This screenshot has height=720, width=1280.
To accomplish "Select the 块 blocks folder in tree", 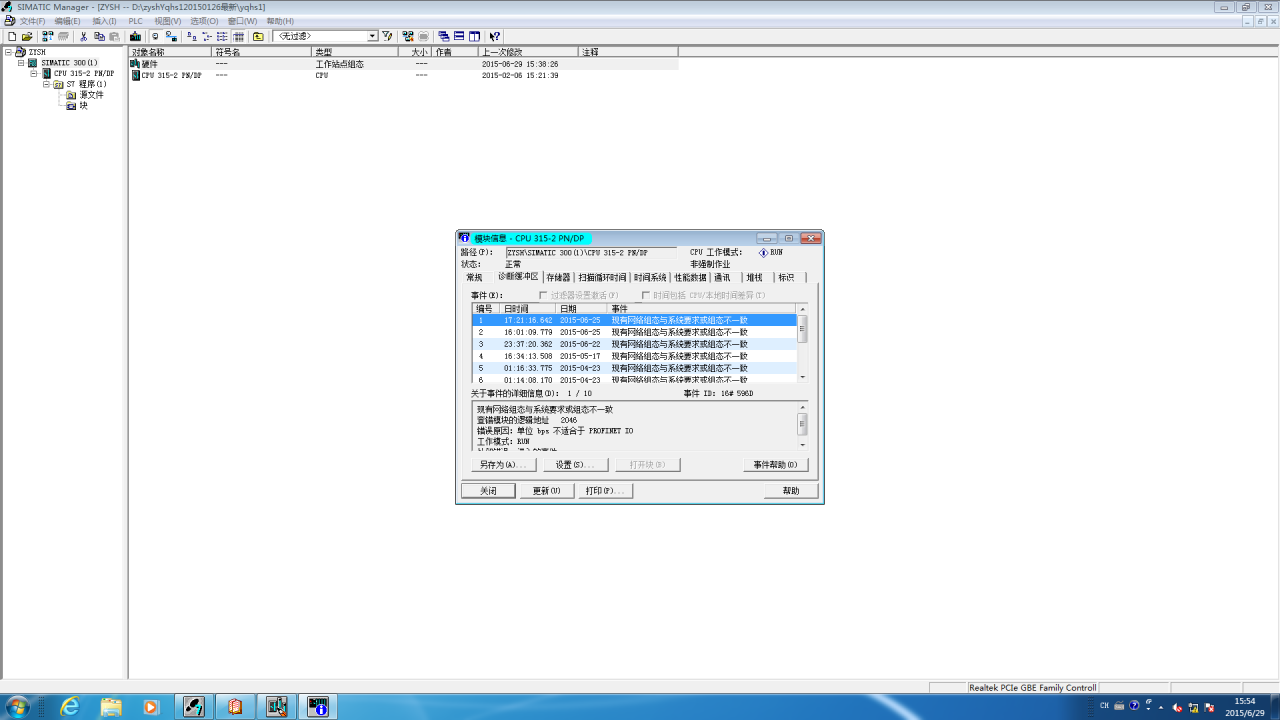I will coord(77,106).
